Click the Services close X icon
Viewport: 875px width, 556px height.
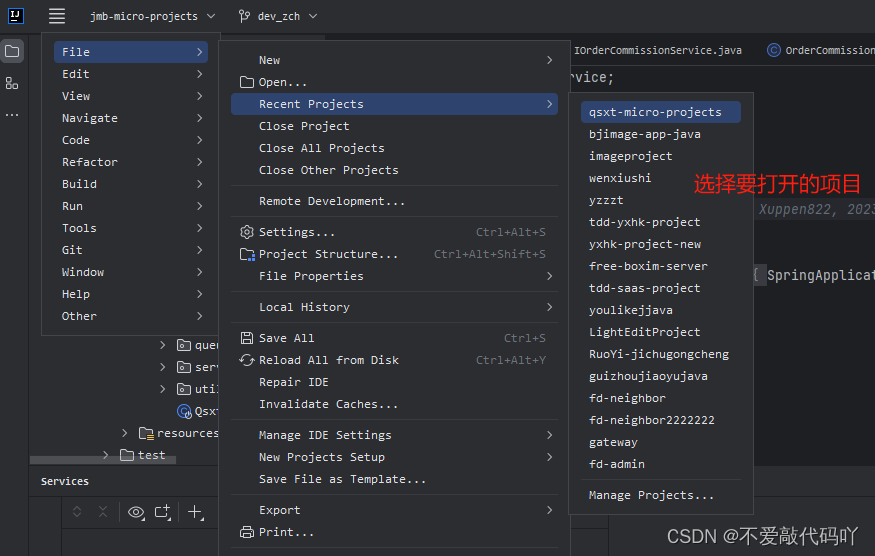click(103, 511)
